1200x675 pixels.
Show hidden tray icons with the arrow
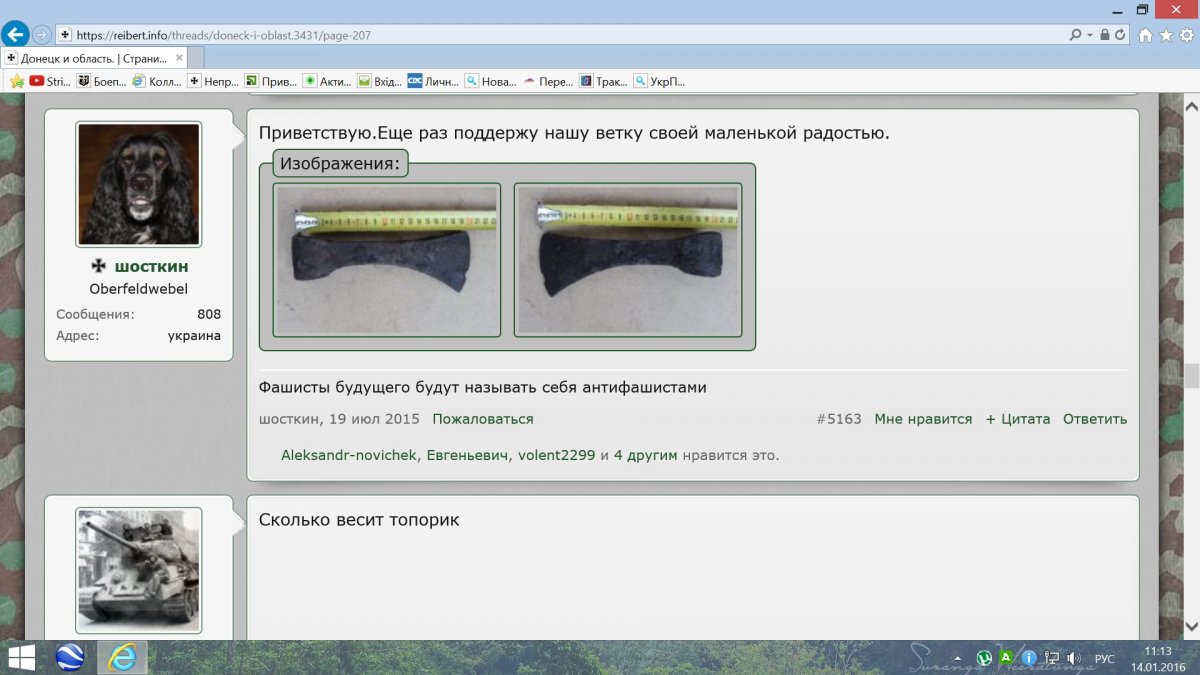[x=959, y=658]
